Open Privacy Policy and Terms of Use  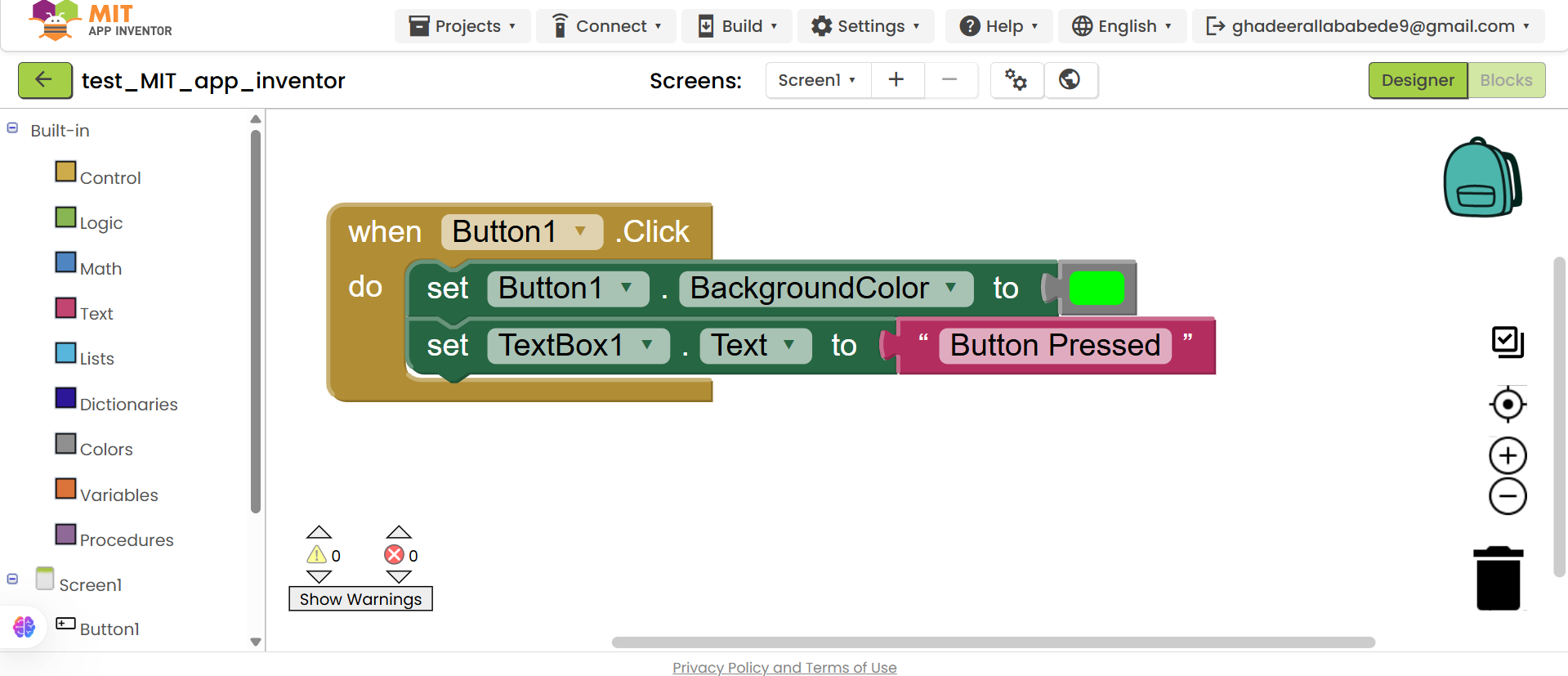click(784, 667)
